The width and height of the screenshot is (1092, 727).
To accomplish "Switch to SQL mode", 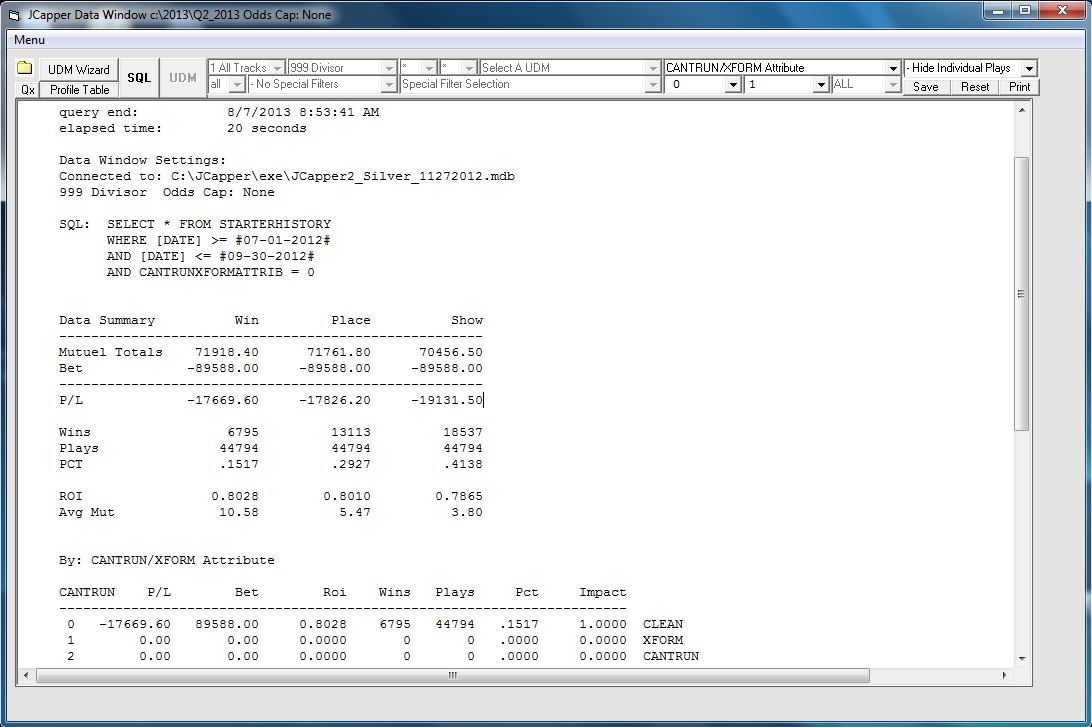I will point(139,78).
